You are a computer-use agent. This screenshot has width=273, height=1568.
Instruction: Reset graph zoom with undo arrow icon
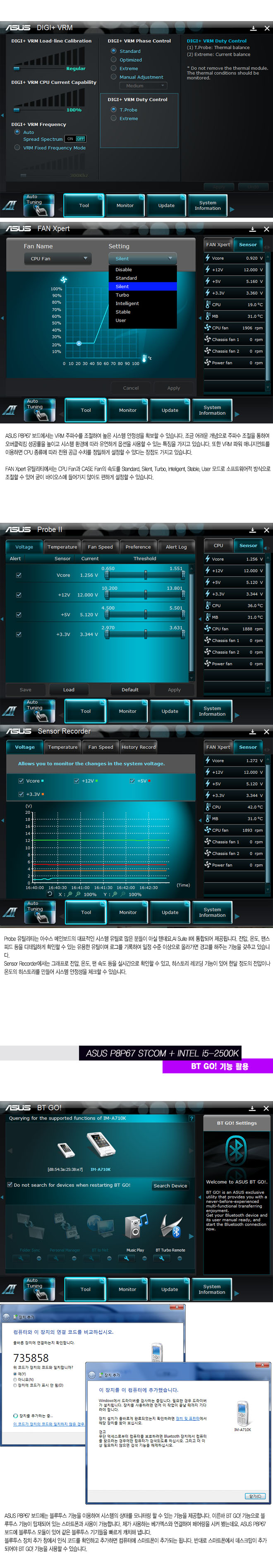tap(50, 894)
